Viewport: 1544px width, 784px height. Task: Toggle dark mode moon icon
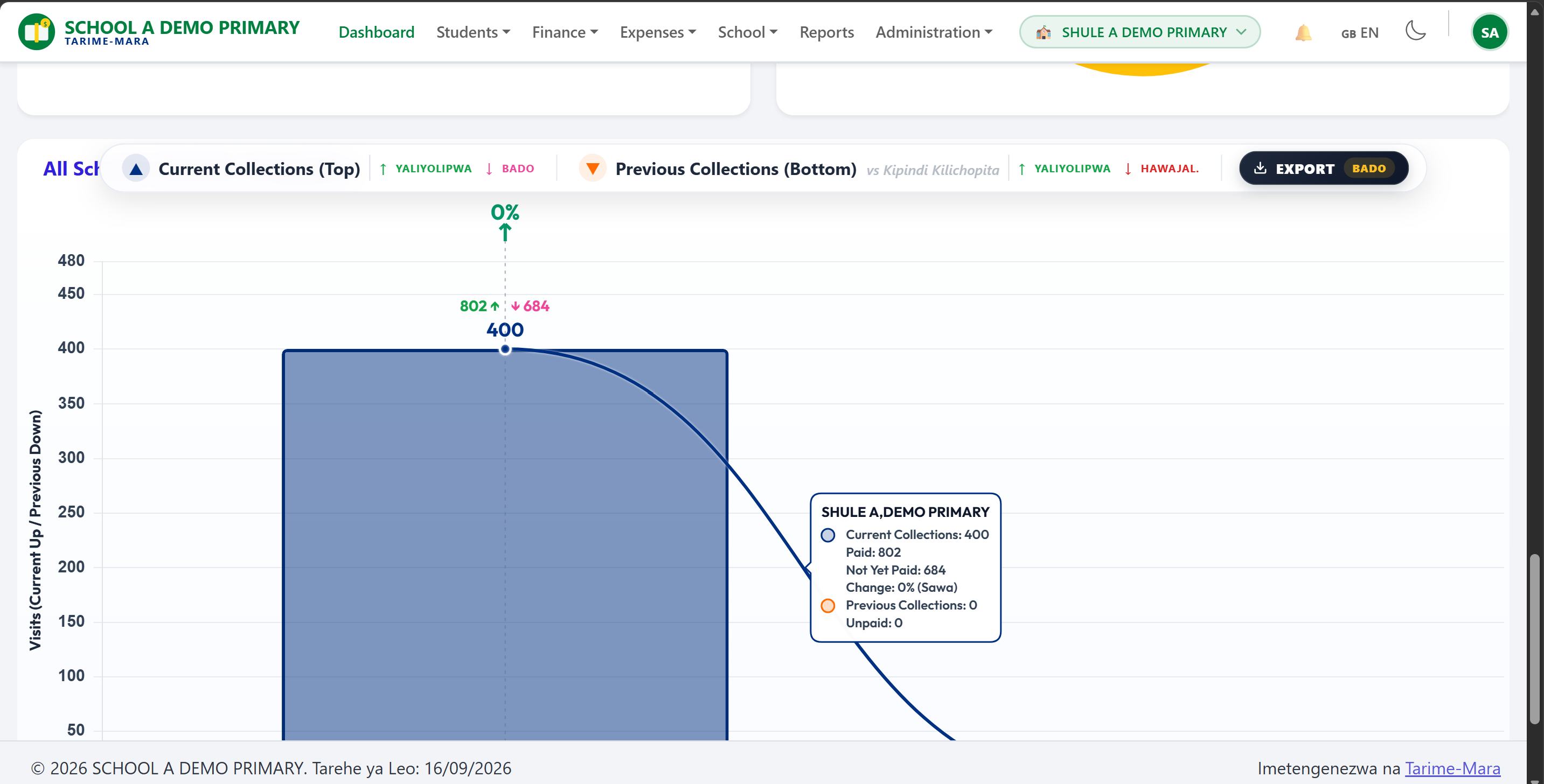(x=1416, y=31)
